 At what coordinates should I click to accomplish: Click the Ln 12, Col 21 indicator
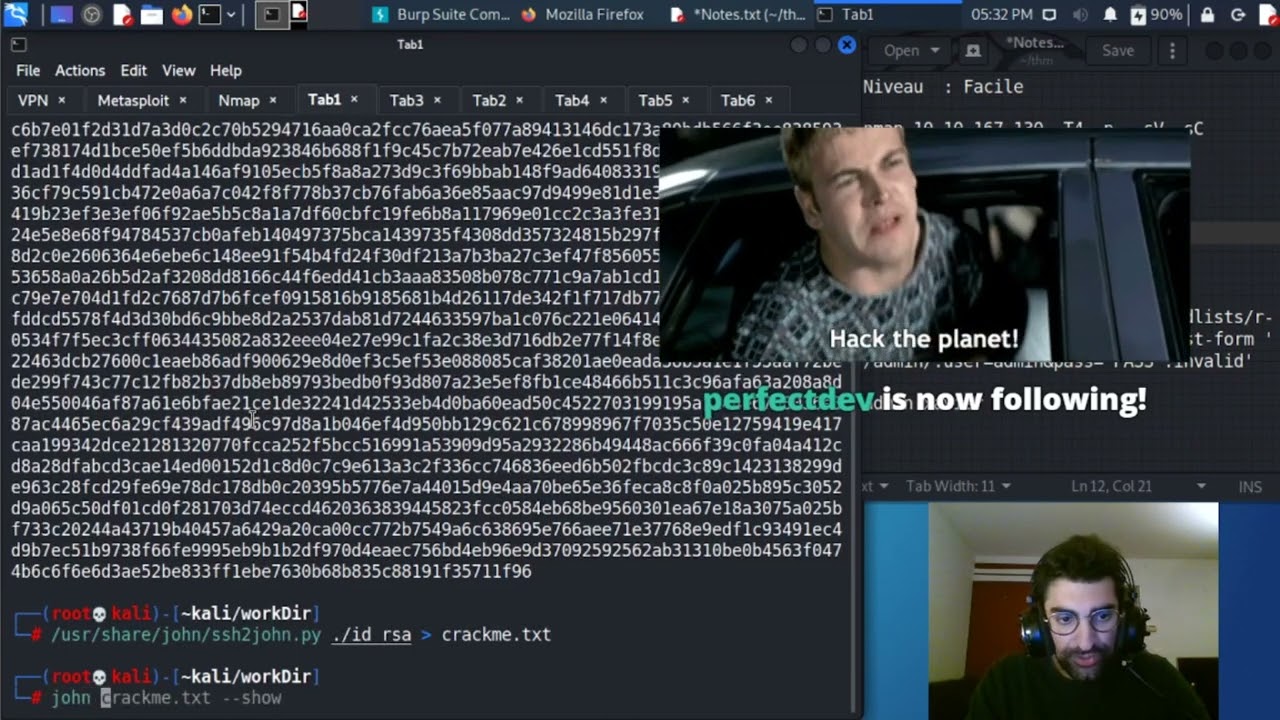pos(1112,486)
